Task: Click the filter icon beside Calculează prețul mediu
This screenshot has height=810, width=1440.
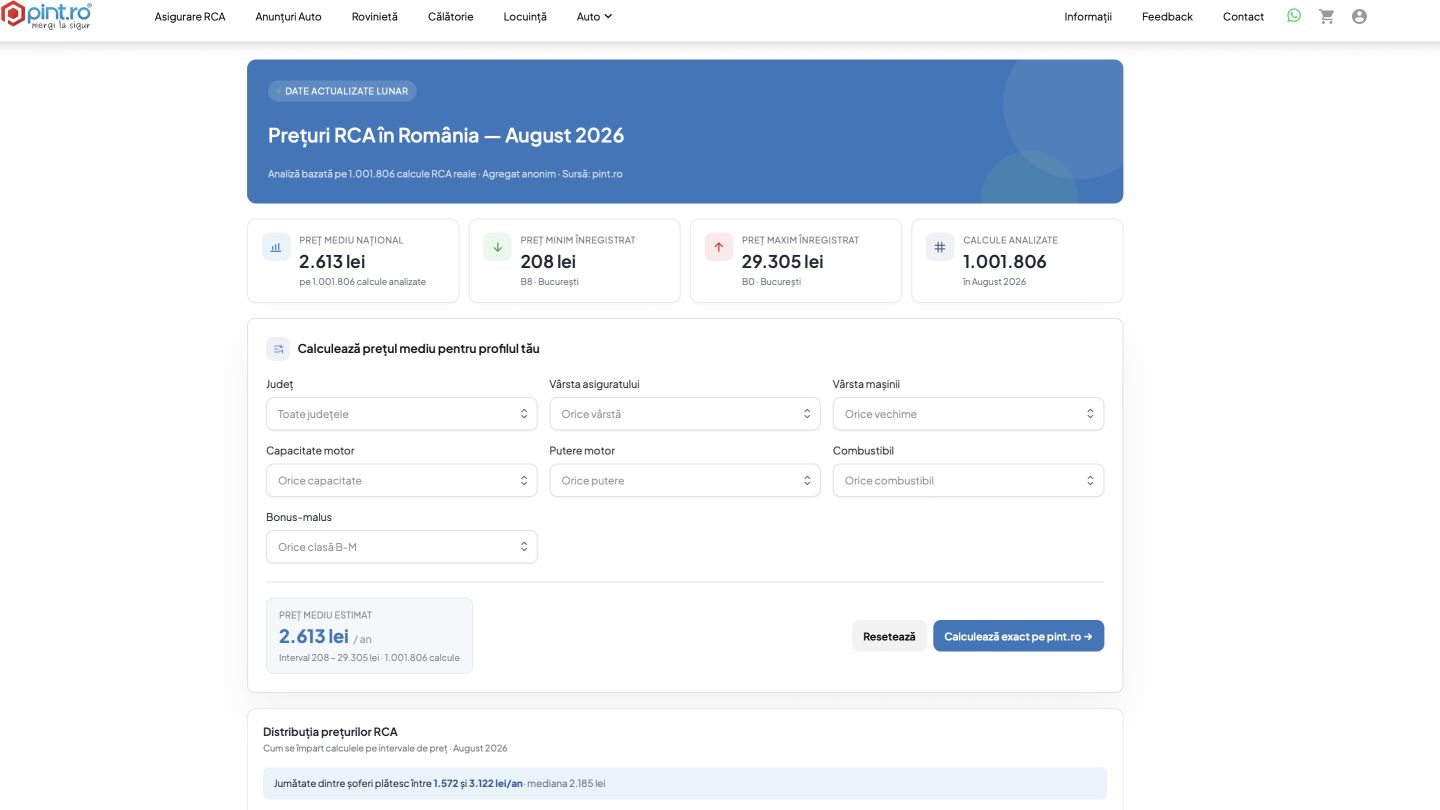Action: coord(278,349)
